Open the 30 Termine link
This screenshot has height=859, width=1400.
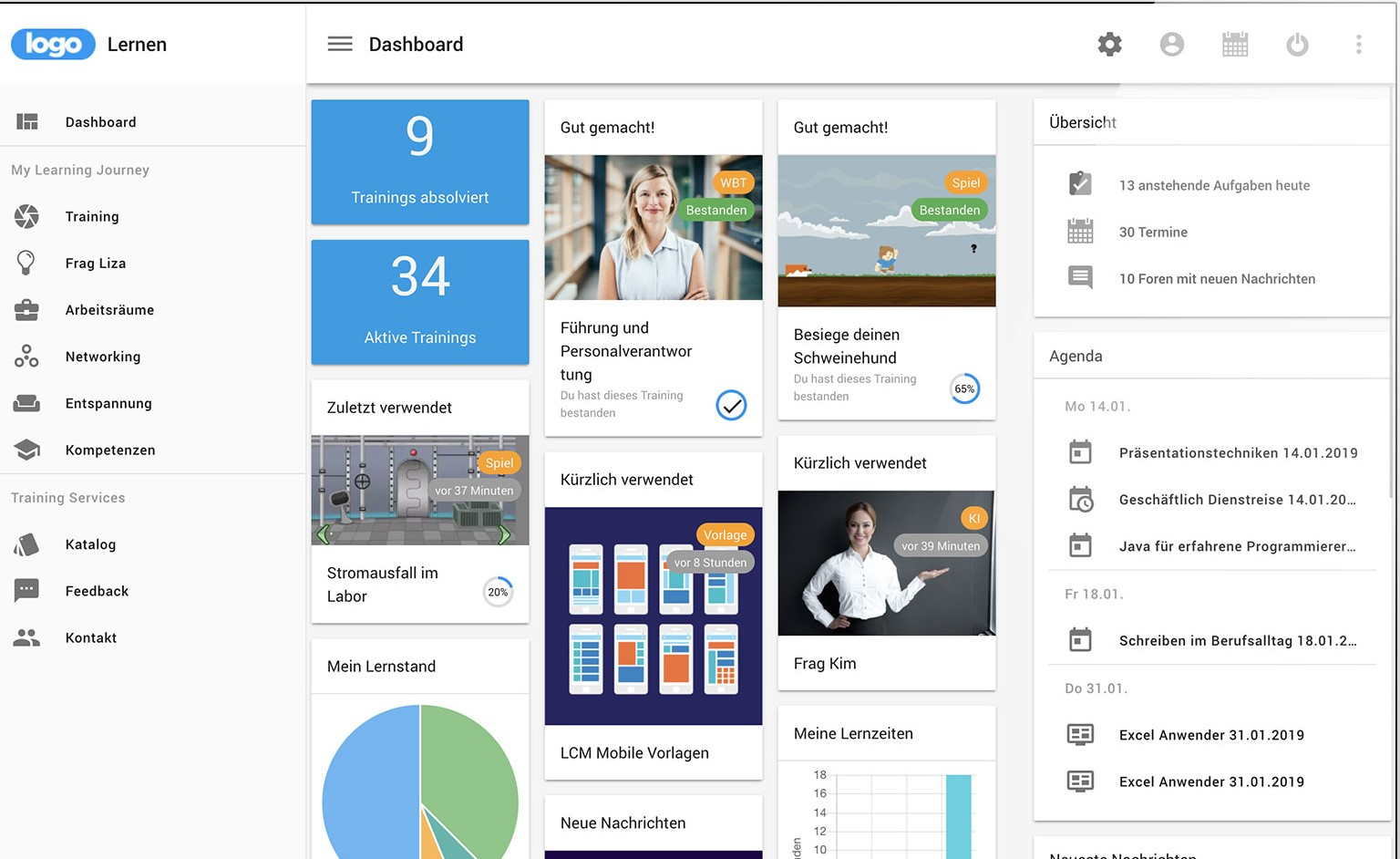click(x=1153, y=232)
